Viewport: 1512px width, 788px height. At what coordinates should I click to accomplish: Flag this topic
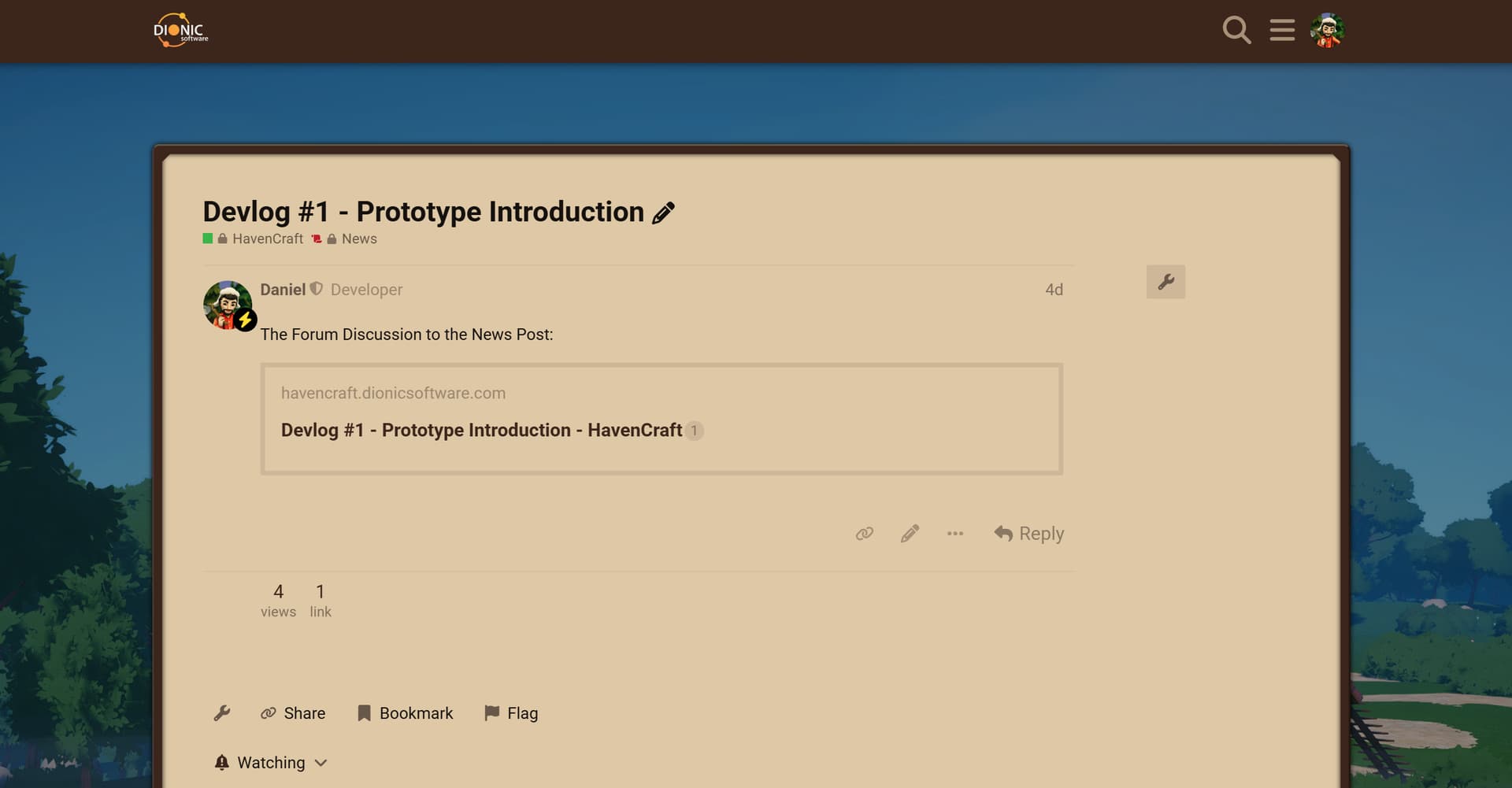(x=512, y=713)
